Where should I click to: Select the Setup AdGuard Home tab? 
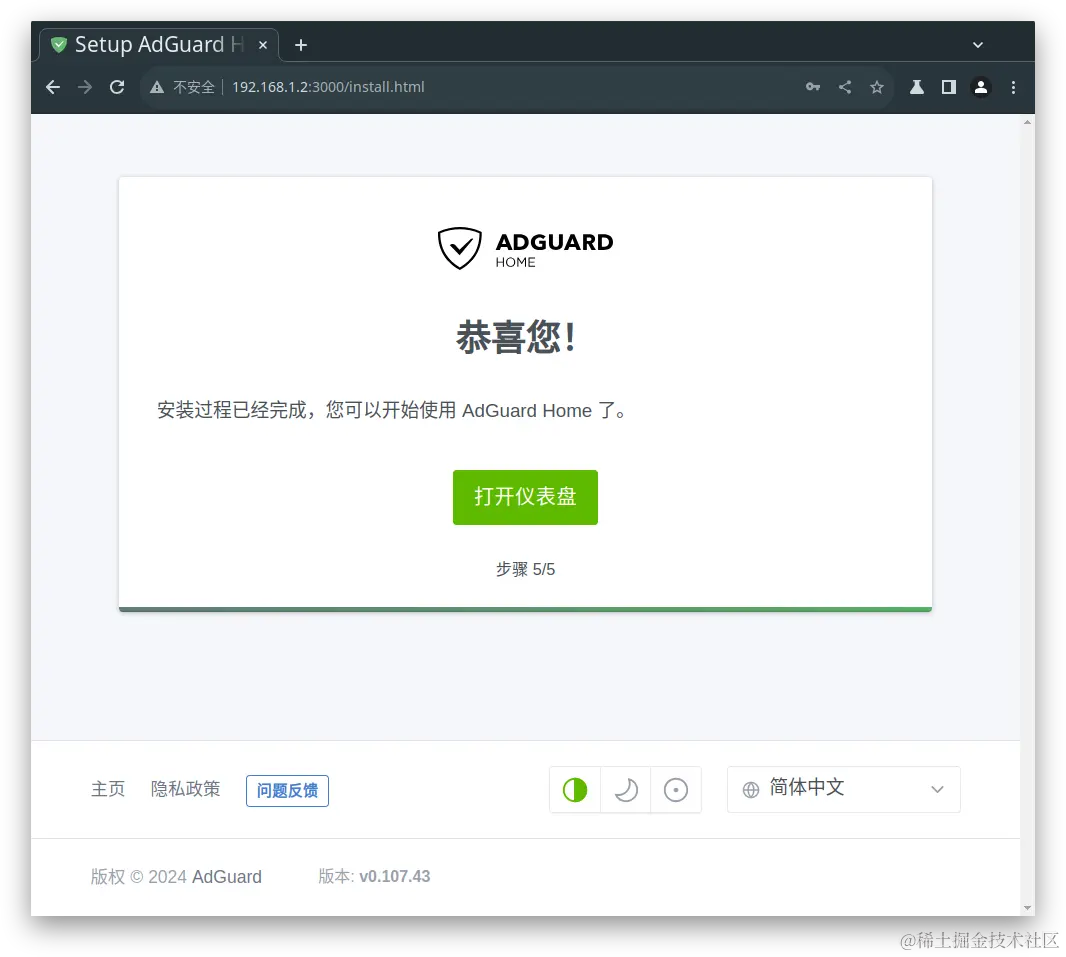(x=158, y=45)
